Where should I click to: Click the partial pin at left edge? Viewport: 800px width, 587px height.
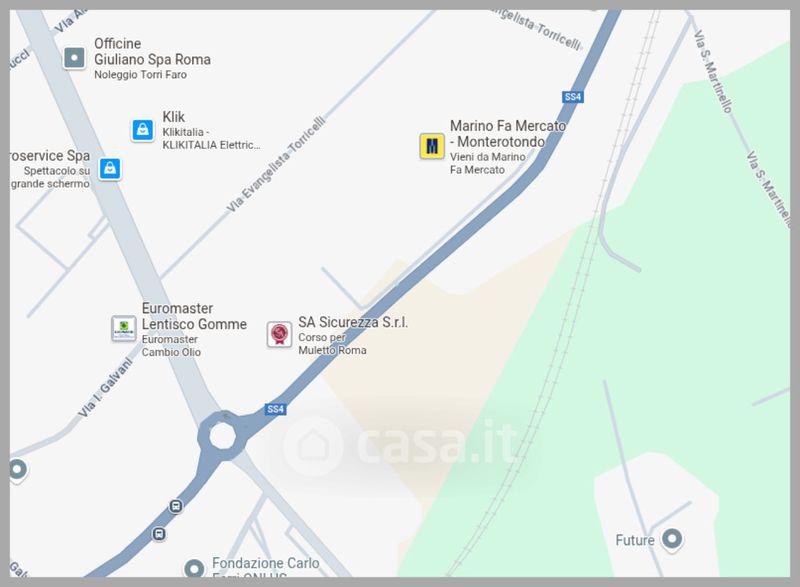(17, 469)
